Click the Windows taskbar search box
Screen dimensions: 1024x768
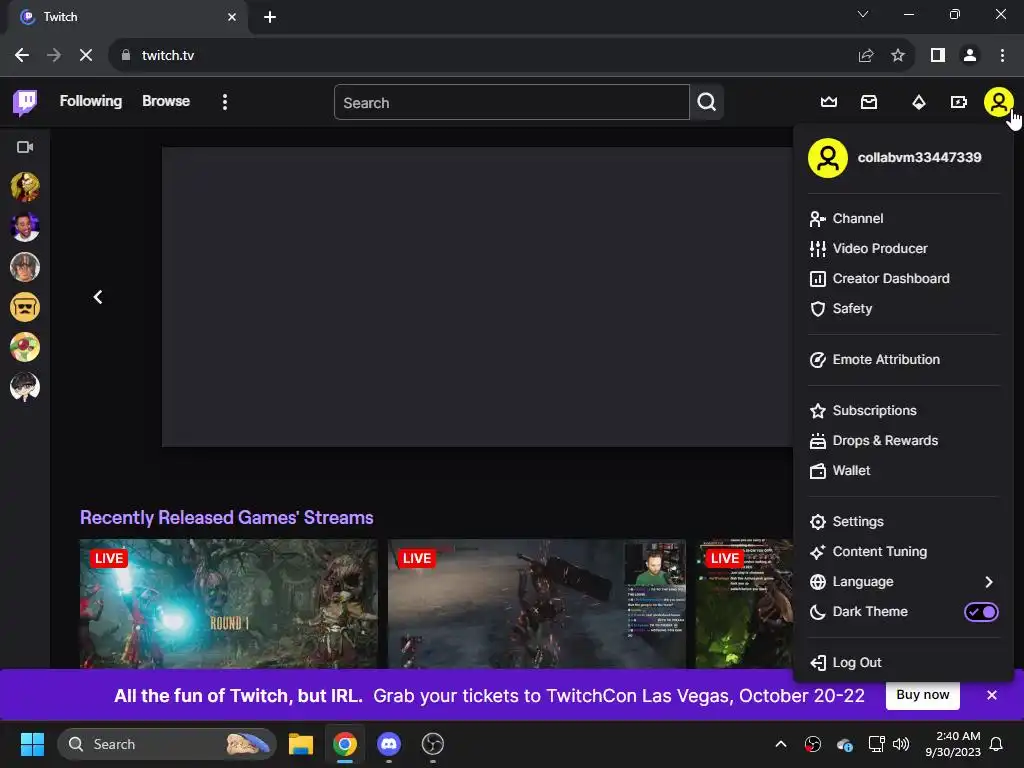pyautogui.click(x=167, y=744)
